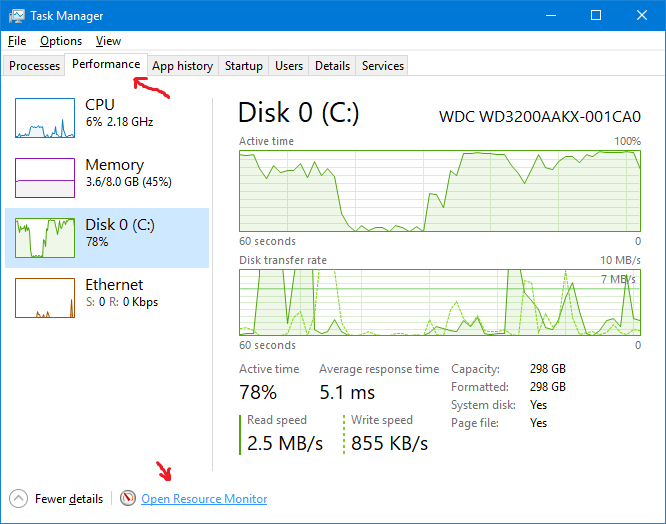Open the File menu
The height and width of the screenshot is (524, 666).
click(17, 41)
